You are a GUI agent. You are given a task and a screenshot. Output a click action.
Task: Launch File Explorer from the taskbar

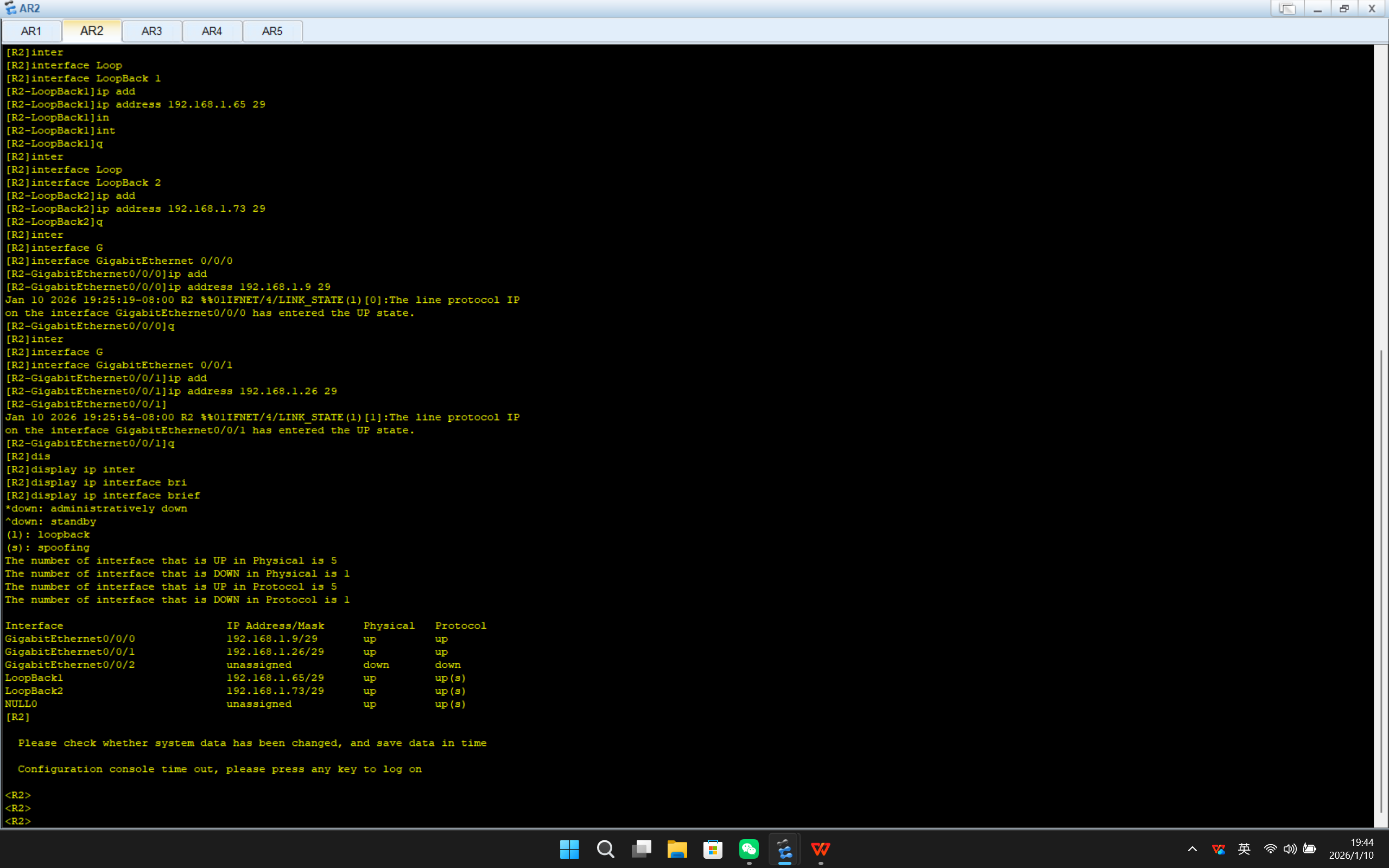[677, 849]
